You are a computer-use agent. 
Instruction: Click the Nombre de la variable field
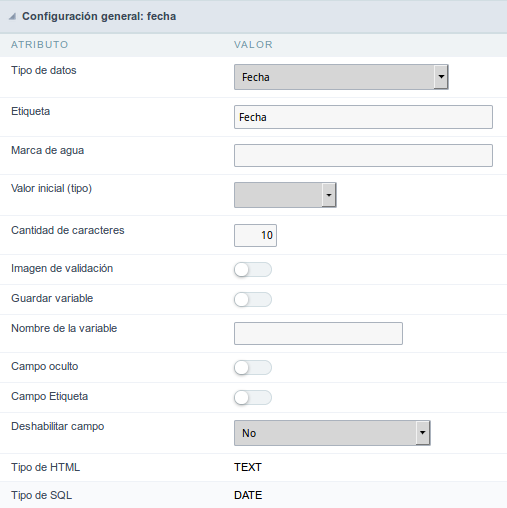318,333
